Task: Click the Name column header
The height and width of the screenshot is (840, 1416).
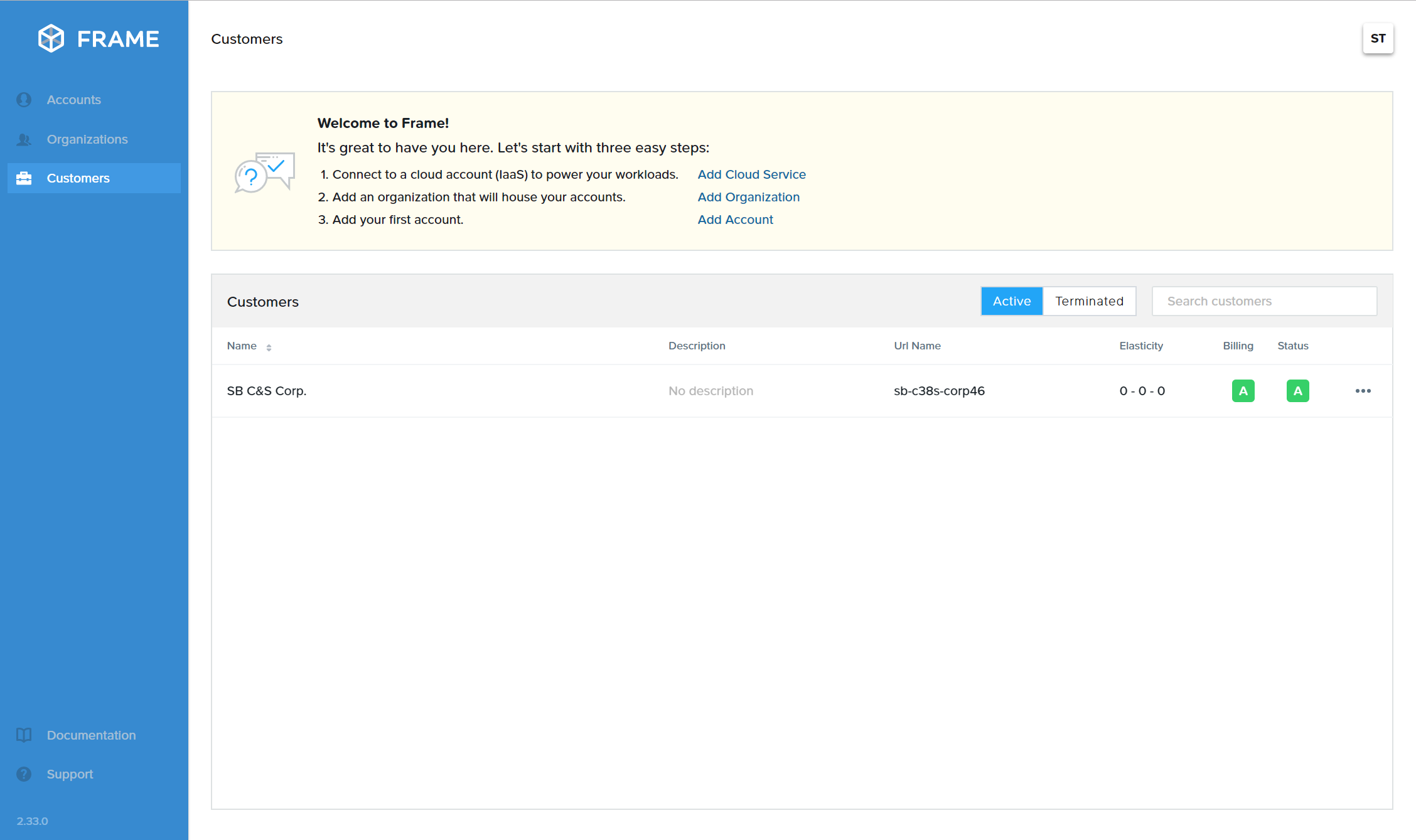Action: (242, 346)
